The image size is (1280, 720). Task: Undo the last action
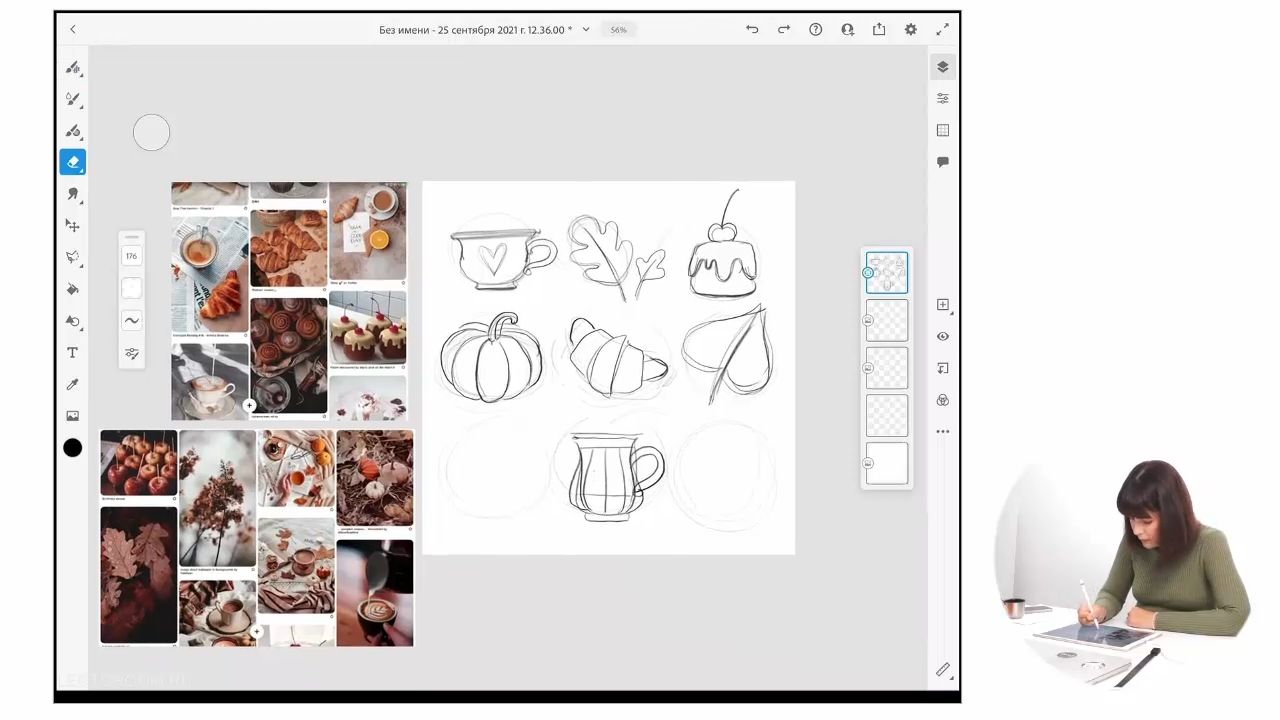pos(752,30)
